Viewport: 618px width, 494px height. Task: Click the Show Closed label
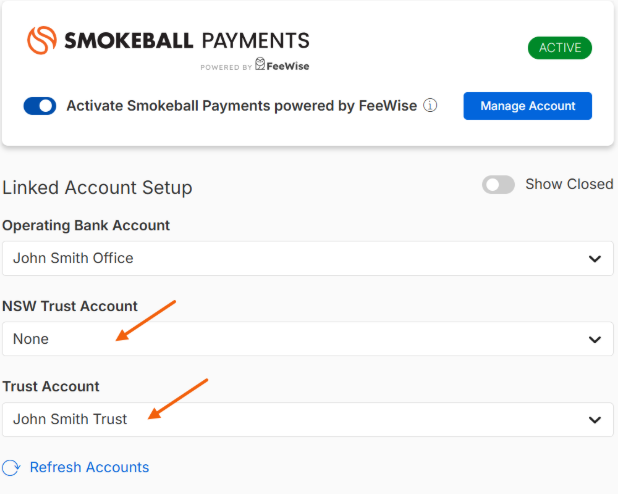[569, 184]
